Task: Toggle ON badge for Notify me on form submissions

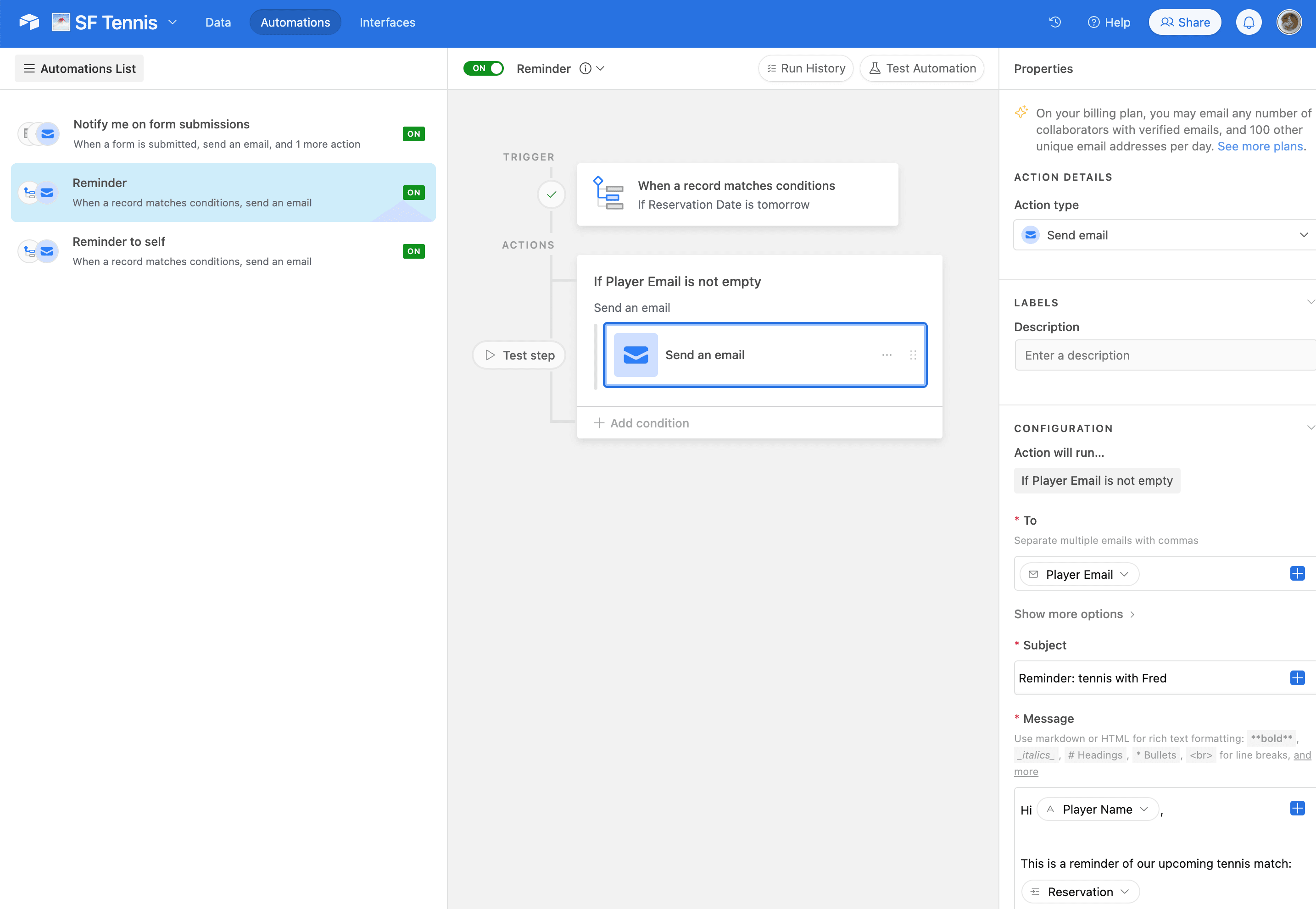Action: pyautogui.click(x=413, y=134)
